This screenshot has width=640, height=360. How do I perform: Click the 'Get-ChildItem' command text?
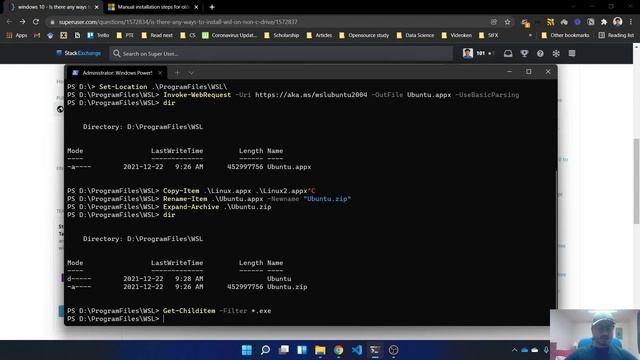click(x=189, y=311)
